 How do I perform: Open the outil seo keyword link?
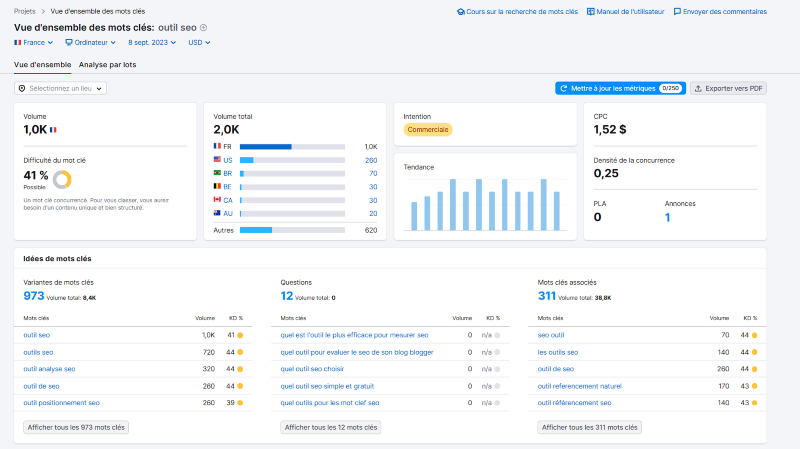(x=37, y=335)
